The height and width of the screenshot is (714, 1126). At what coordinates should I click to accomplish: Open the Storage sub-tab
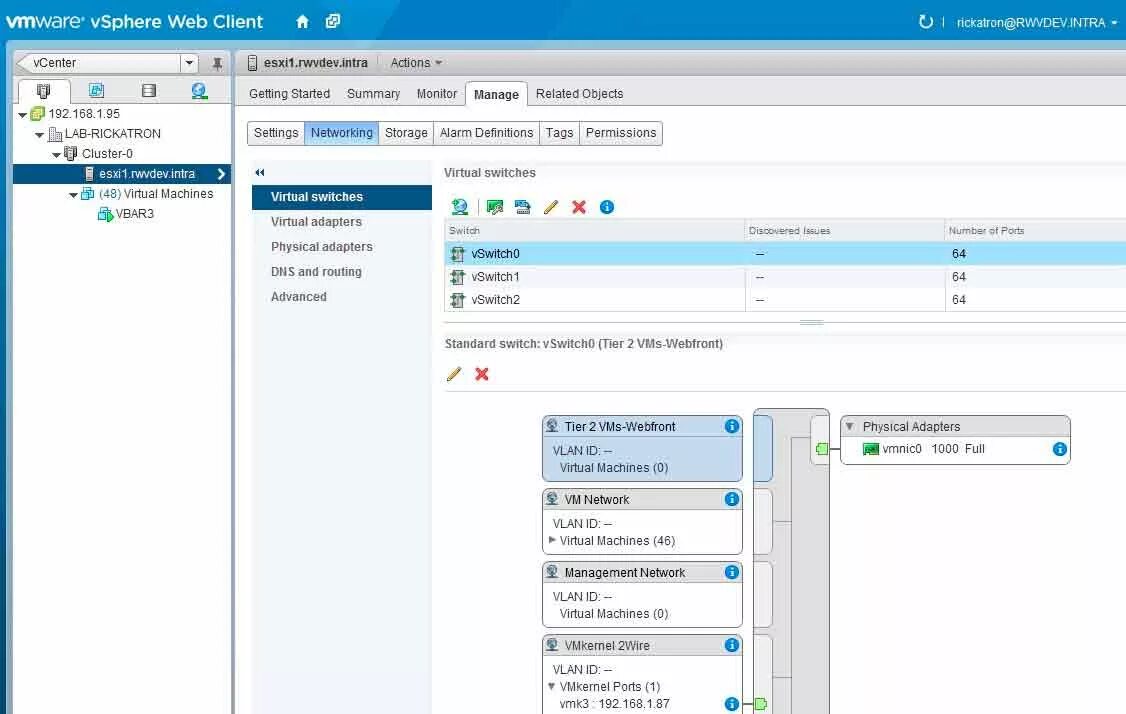[406, 133]
